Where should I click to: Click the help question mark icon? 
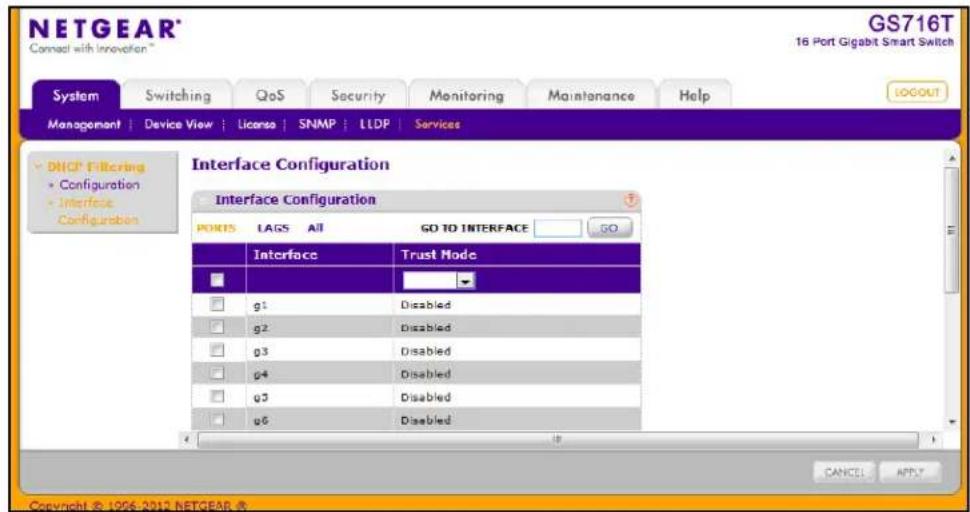point(631,200)
